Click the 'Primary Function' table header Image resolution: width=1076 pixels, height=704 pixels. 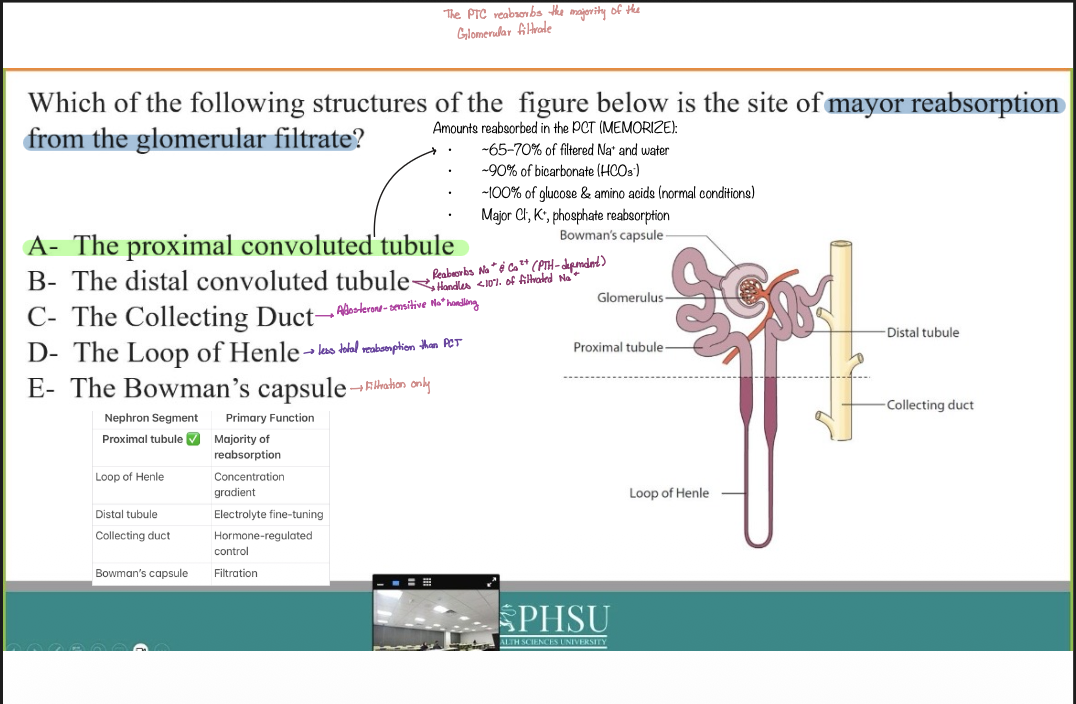click(270, 418)
